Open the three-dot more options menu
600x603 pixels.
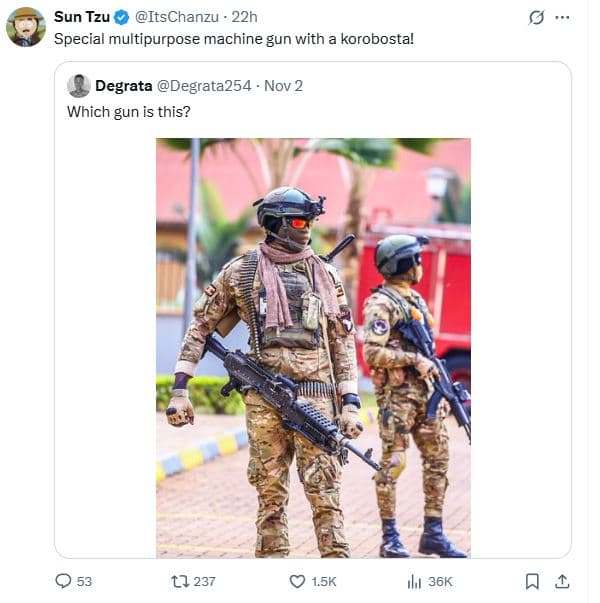point(563,17)
